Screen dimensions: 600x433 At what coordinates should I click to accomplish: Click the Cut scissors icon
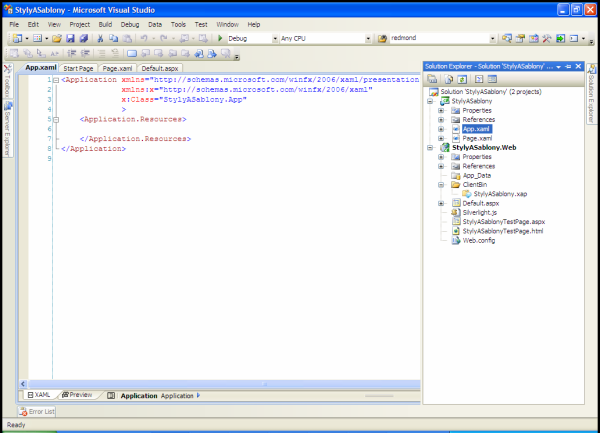click(100, 38)
